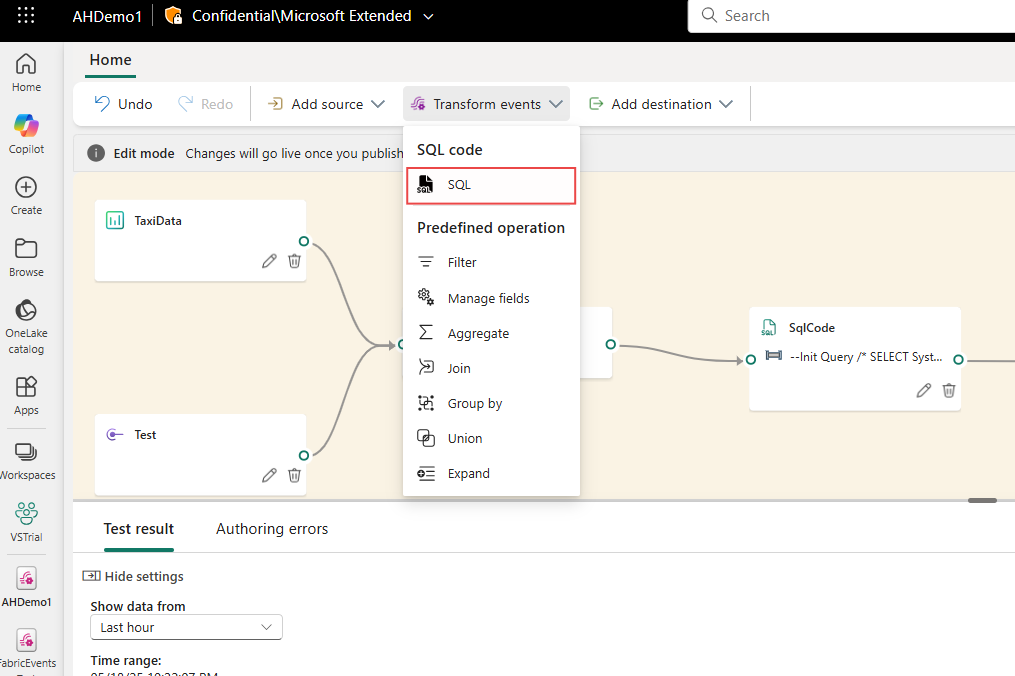1015x676 pixels.
Task: Click the Undo button
Action: 123,104
